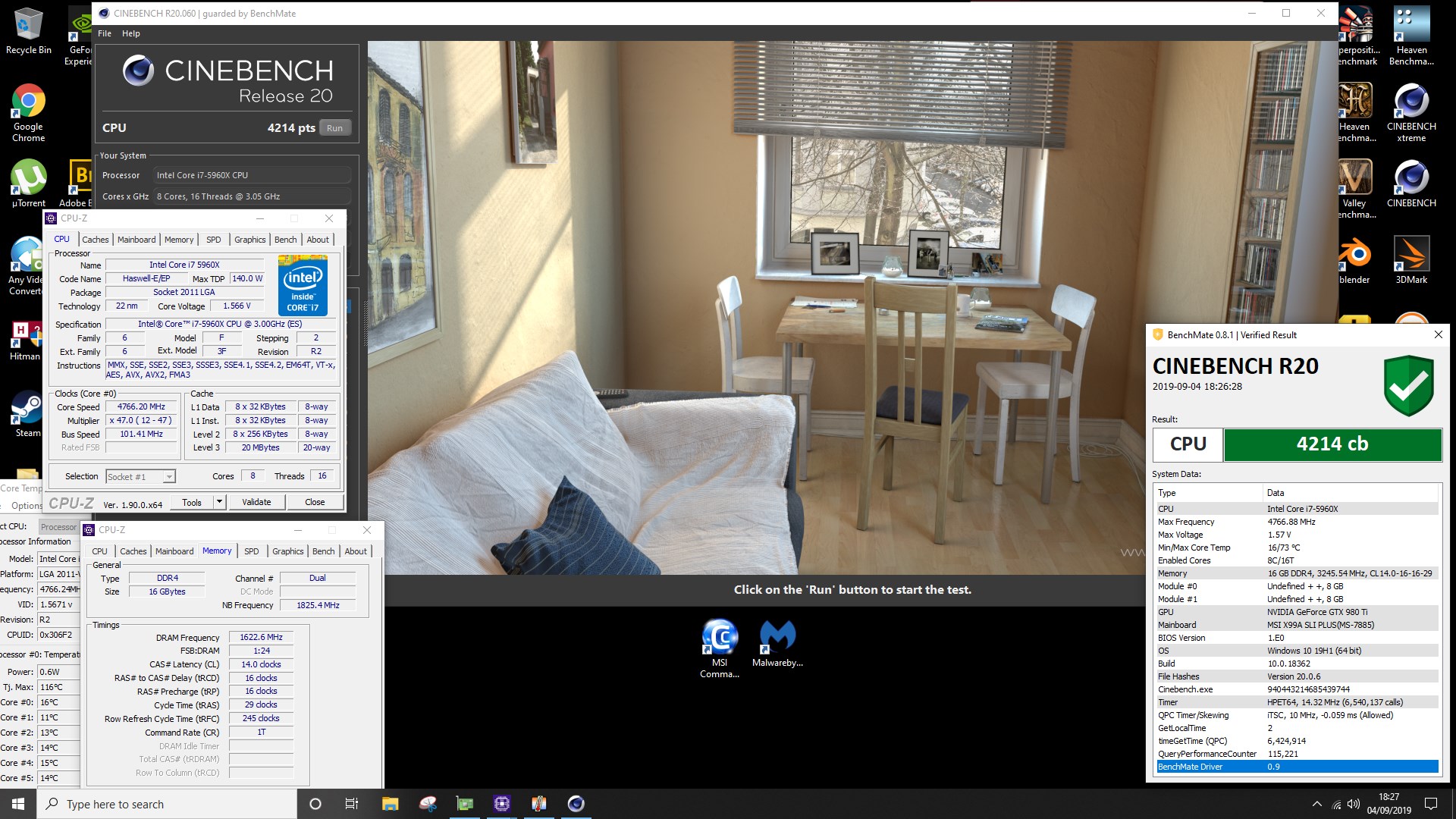
Task: Open the Windows Start menu
Action: 18,804
